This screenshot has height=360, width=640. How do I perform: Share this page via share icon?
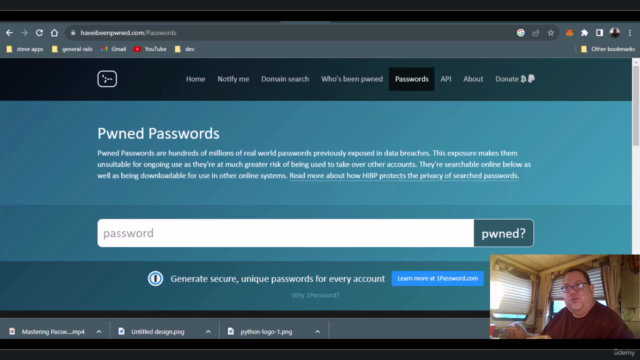(x=536, y=33)
